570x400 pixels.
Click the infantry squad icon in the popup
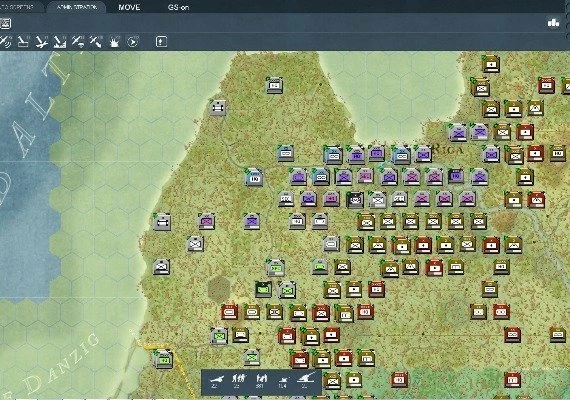(x=238, y=379)
